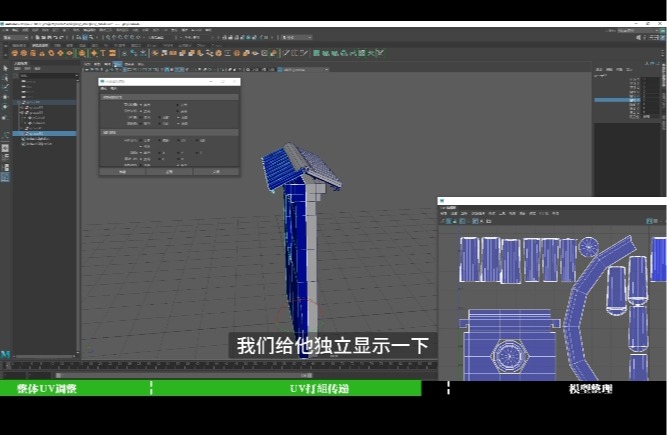
Task: Switch to four-view layout icon
Action: coord(5,157)
